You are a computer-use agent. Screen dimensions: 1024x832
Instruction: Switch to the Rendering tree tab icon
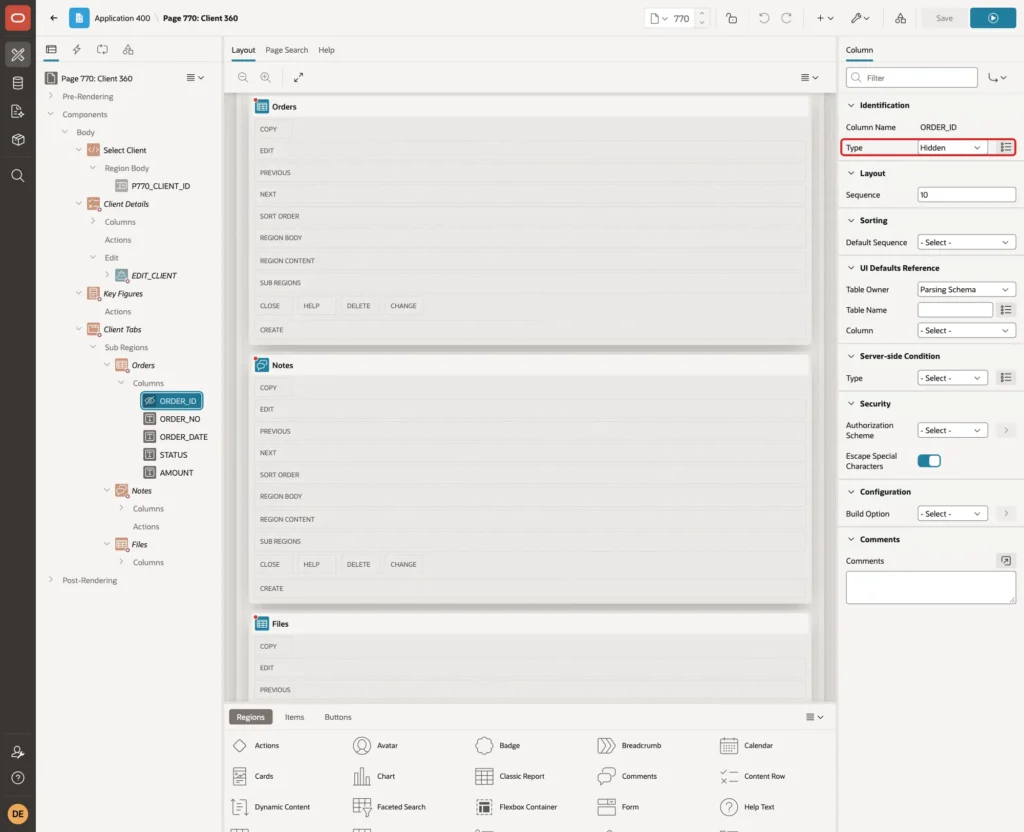point(51,50)
